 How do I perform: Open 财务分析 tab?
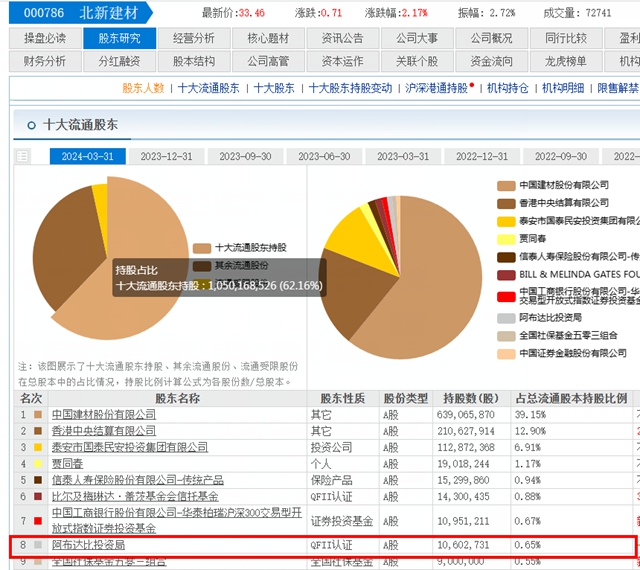(x=45, y=61)
